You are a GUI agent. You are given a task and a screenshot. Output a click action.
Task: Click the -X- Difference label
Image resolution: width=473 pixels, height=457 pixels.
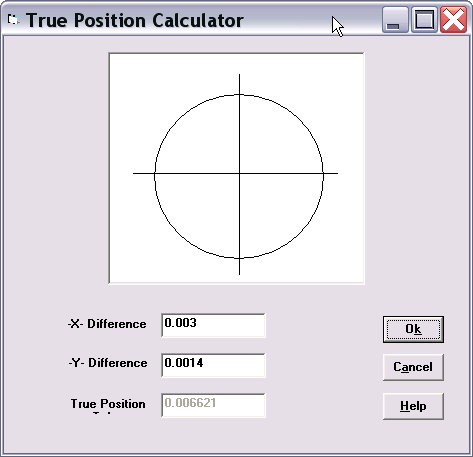107,324
